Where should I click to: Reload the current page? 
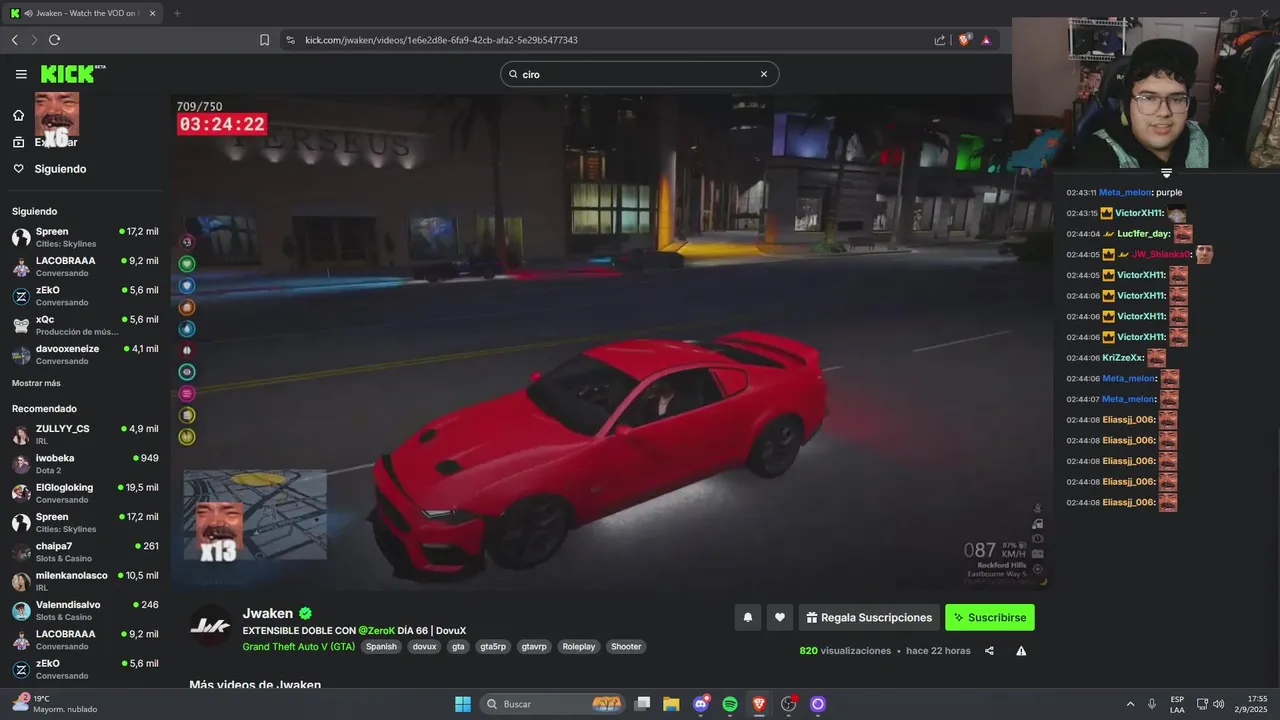(x=54, y=40)
